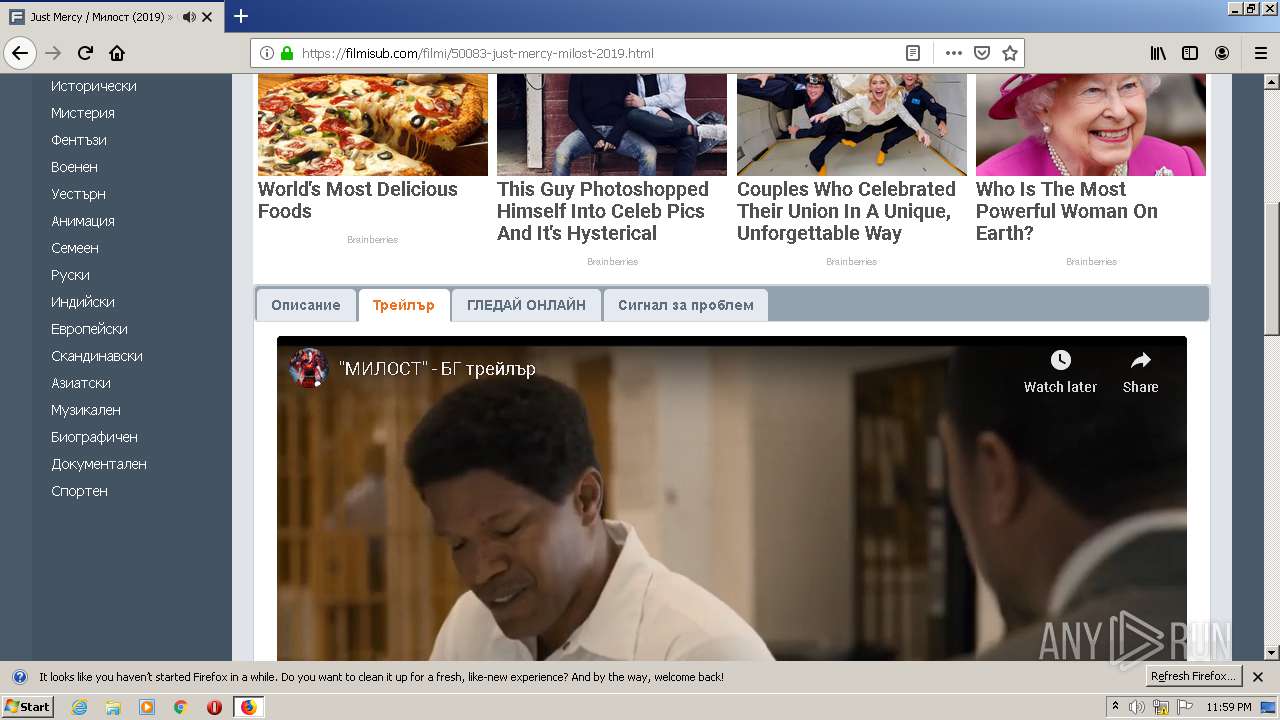Select the Азиатски category
1280x720 pixels.
coord(81,383)
